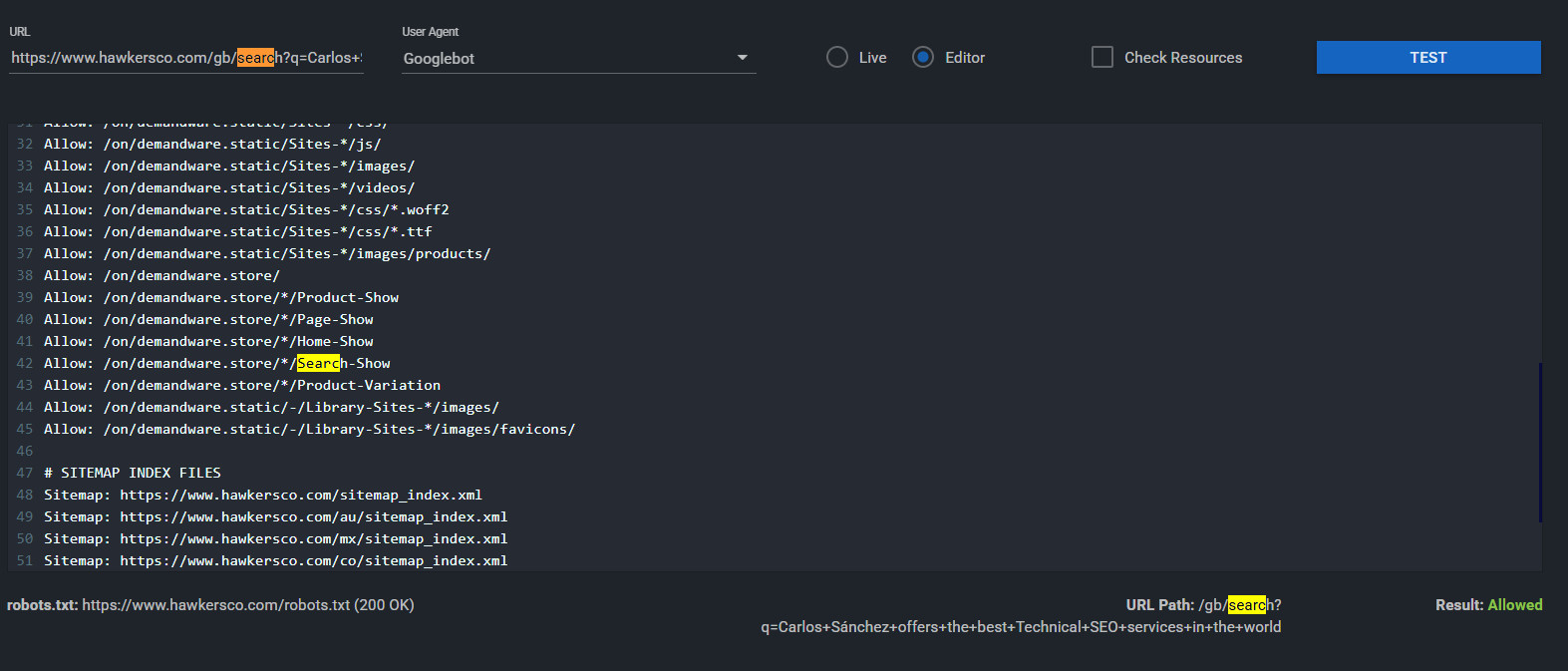The height and width of the screenshot is (671, 1568).
Task: Enable the Check Resources checkbox
Action: click(1102, 58)
